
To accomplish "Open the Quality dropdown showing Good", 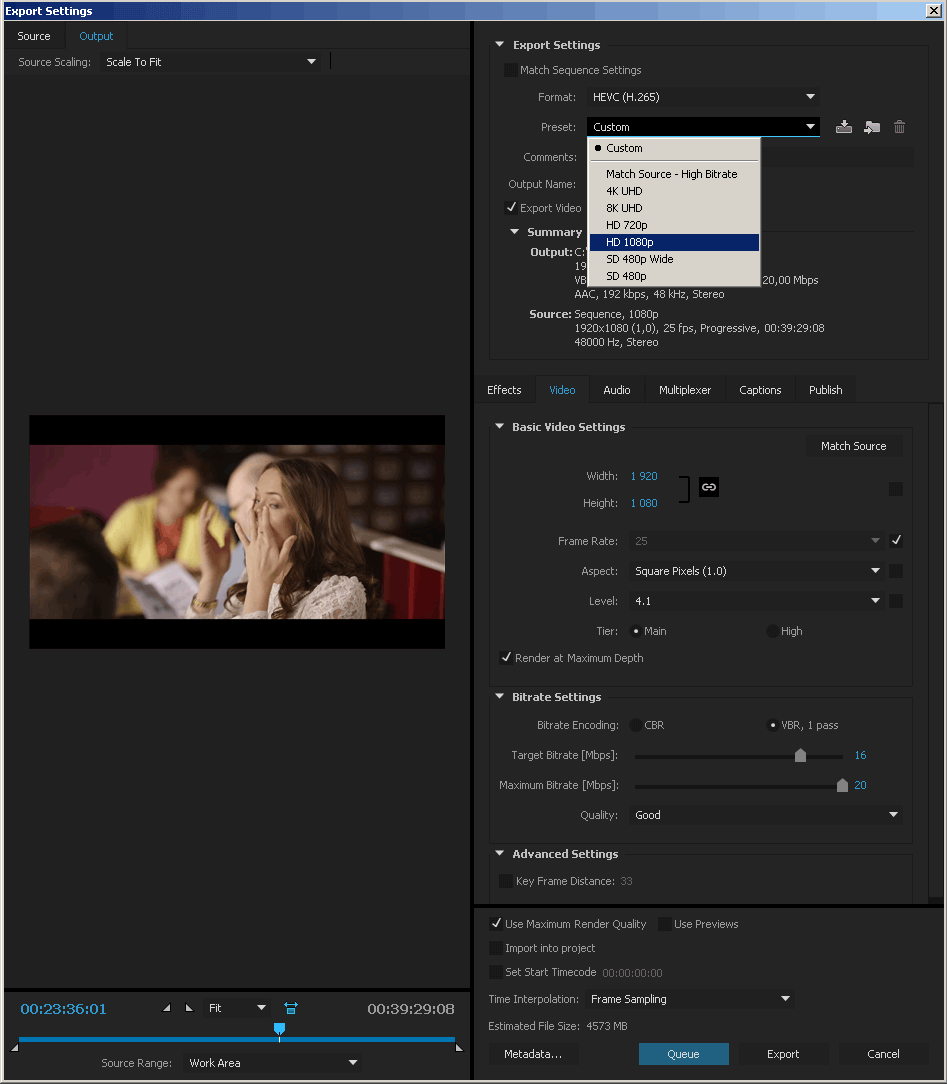I will tap(765, 815).
